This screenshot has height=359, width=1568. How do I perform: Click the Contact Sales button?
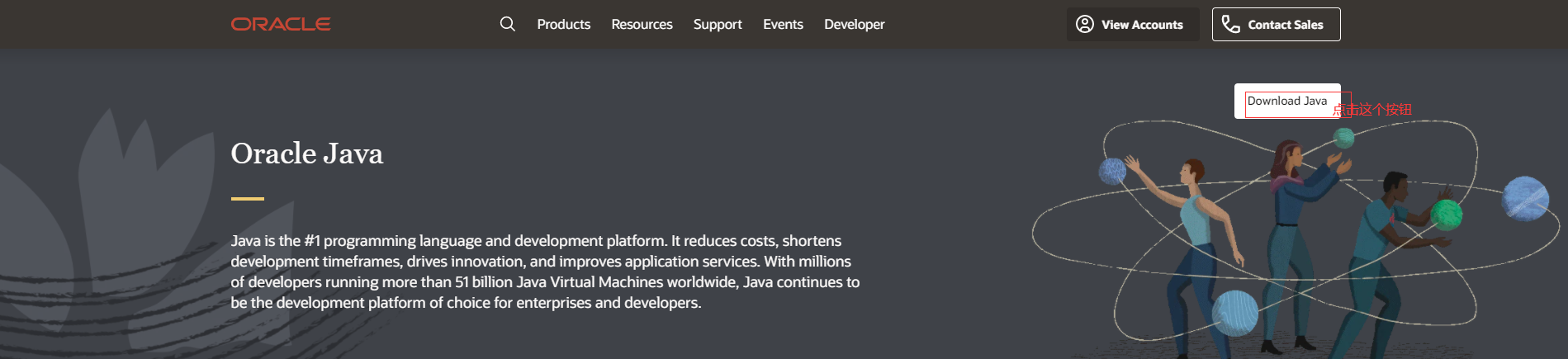[1276, 25]
